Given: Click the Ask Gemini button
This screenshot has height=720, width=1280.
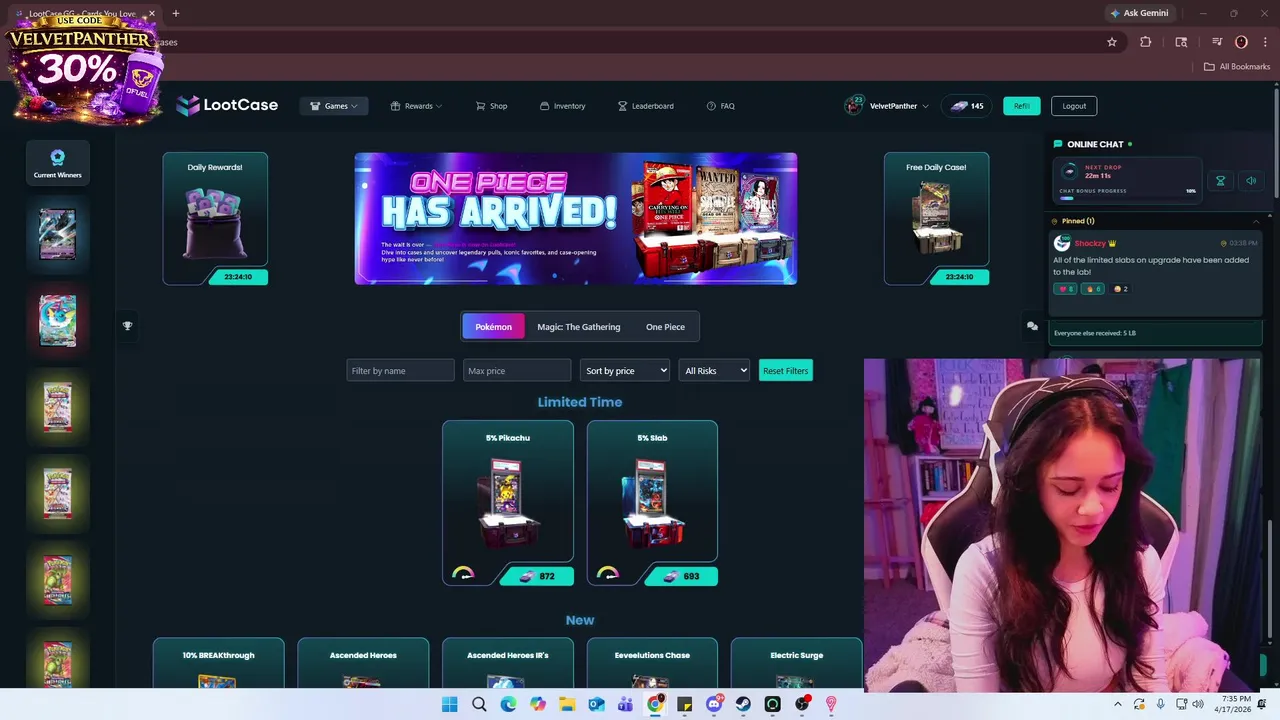Looking at the screenshot, I should point(1138,13).
